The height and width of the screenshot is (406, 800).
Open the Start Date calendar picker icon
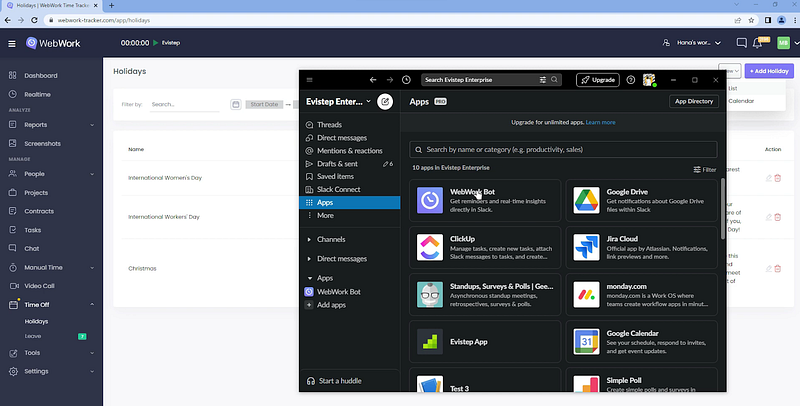pyautogui.click(x=236, y=104)
